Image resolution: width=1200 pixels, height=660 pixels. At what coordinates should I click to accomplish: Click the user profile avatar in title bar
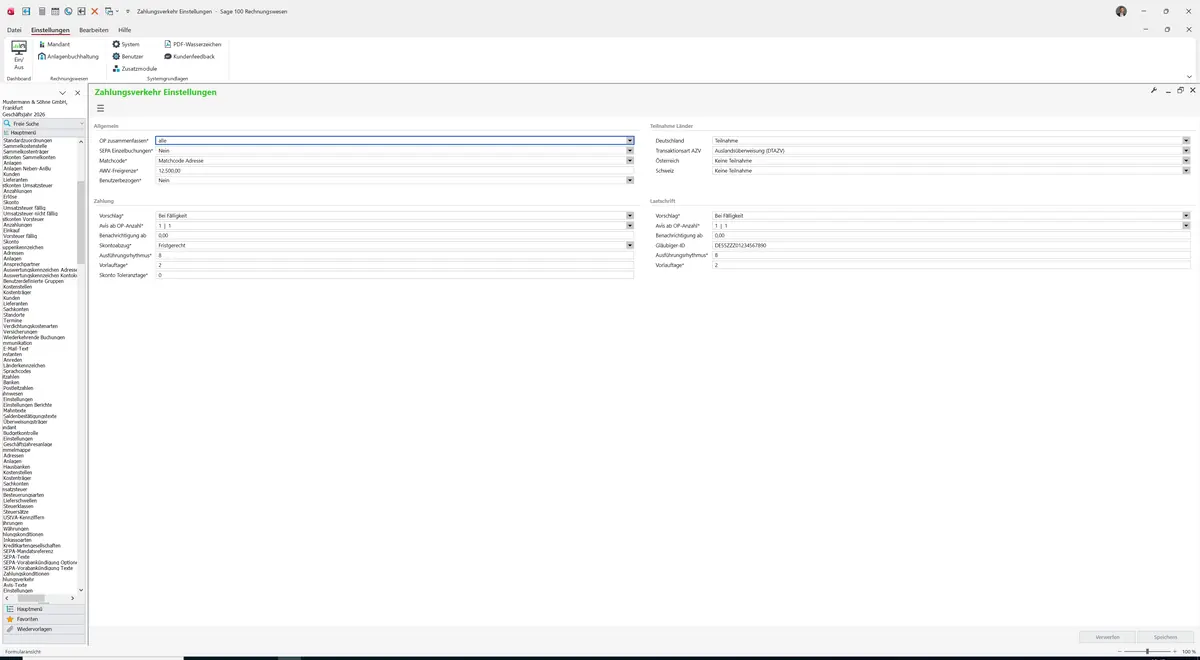click(1121, 10)
